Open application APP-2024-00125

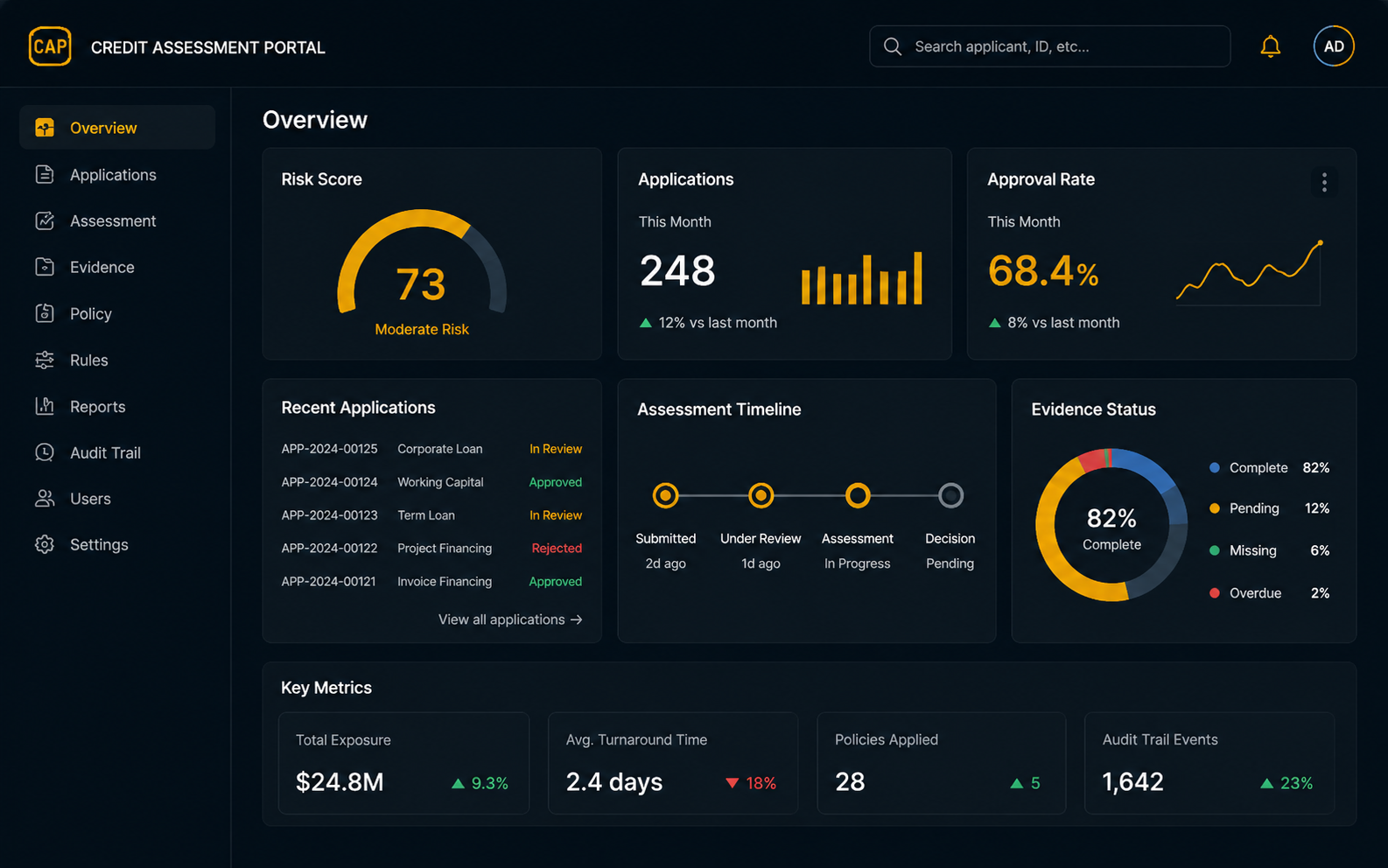pyautogui.click(x=329, y=449)
